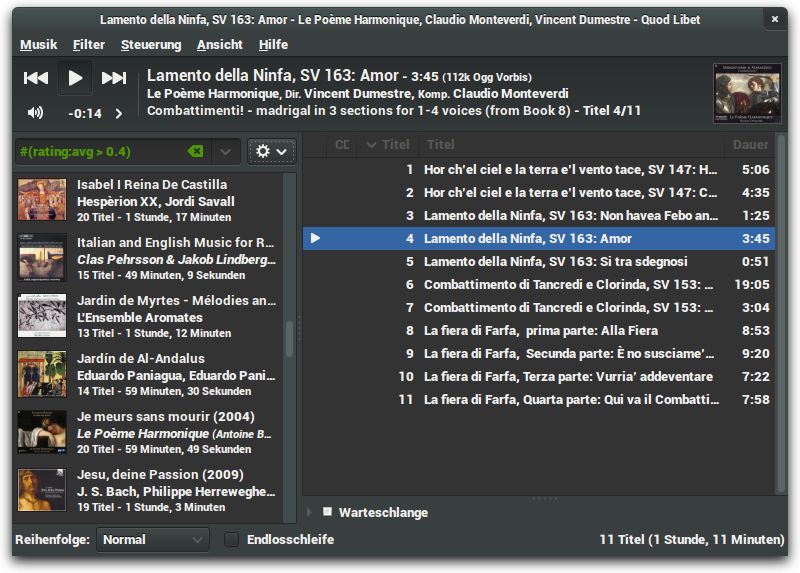Select track 9 Secunda parte
Image resolution: width=800 pixels, height=573 pixels.
pyautogui.click(x=539, y=353)
